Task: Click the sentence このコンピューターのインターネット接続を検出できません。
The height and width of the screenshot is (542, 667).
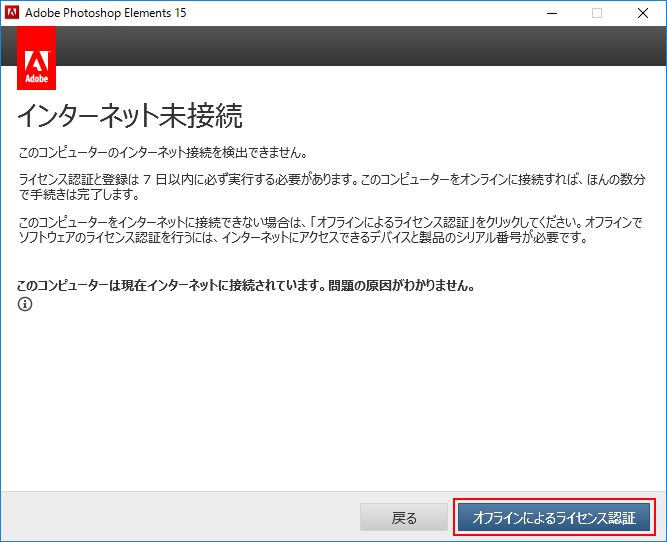Action: [163, 152]
